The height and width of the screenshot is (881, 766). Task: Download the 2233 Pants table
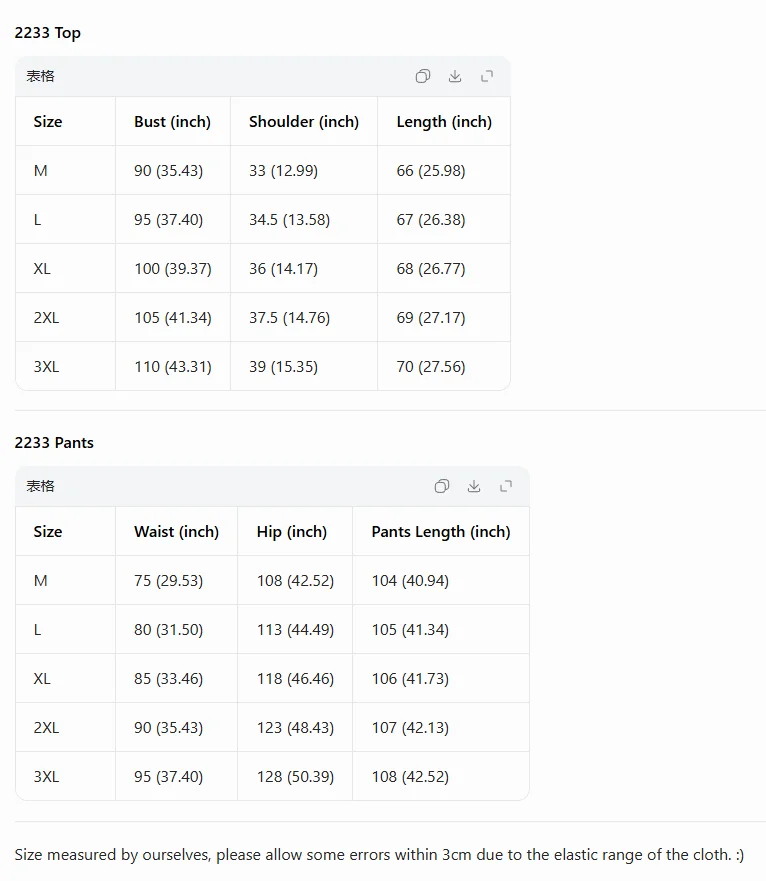tap(474, 486)
